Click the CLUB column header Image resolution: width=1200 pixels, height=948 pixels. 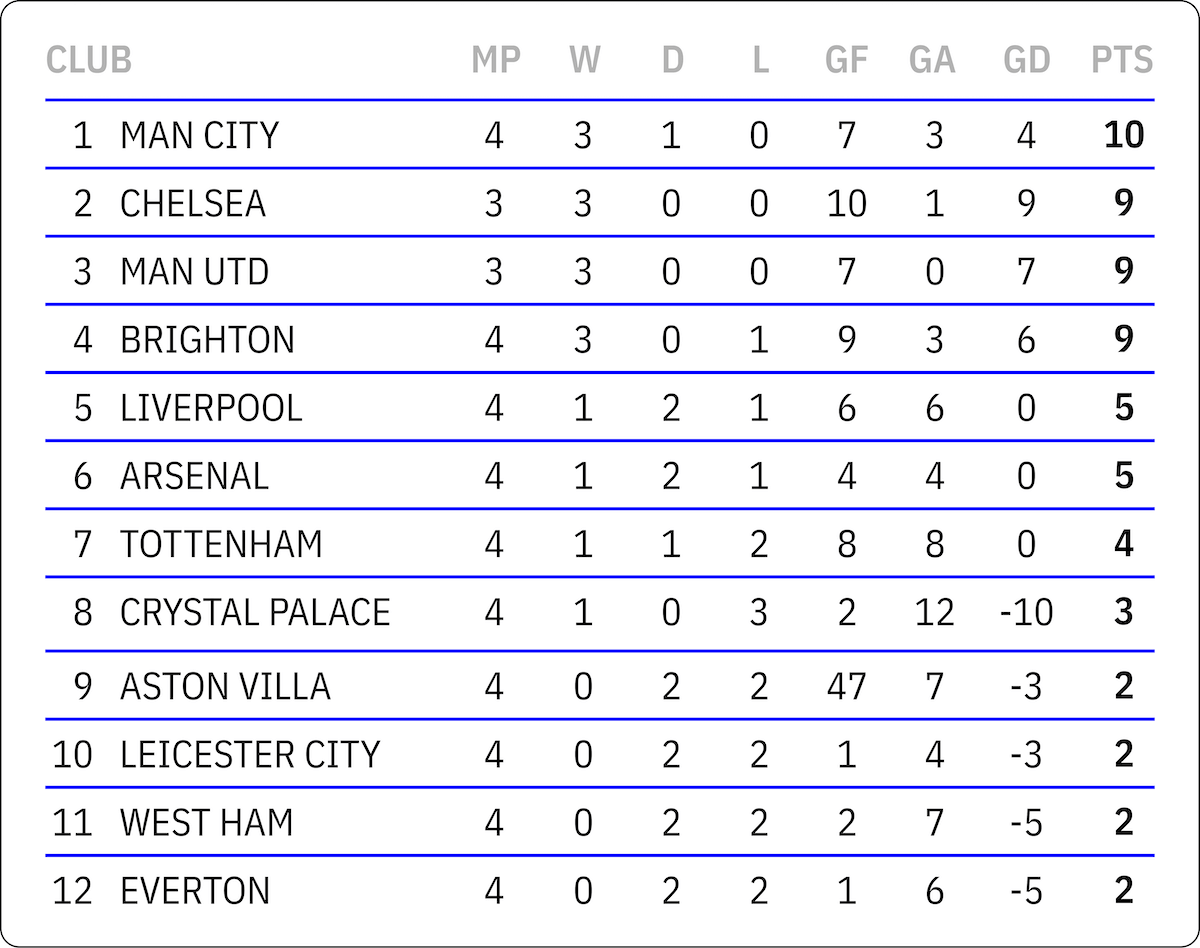coord(89,60)
